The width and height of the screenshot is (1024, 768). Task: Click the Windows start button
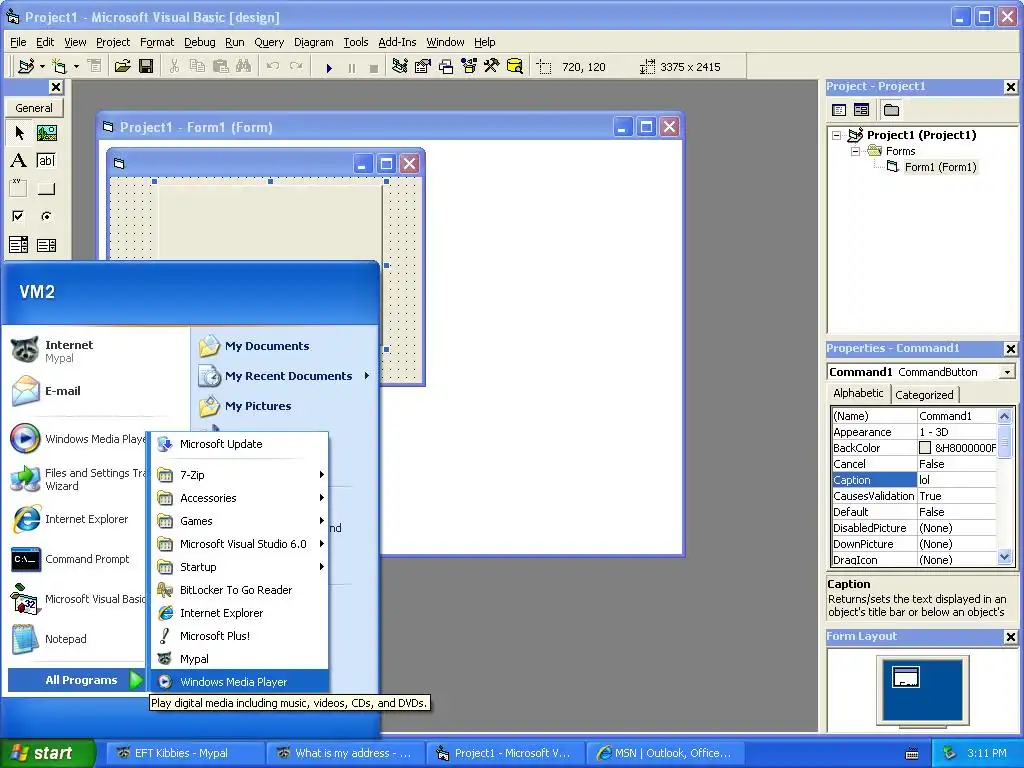[x=47, y=753]
